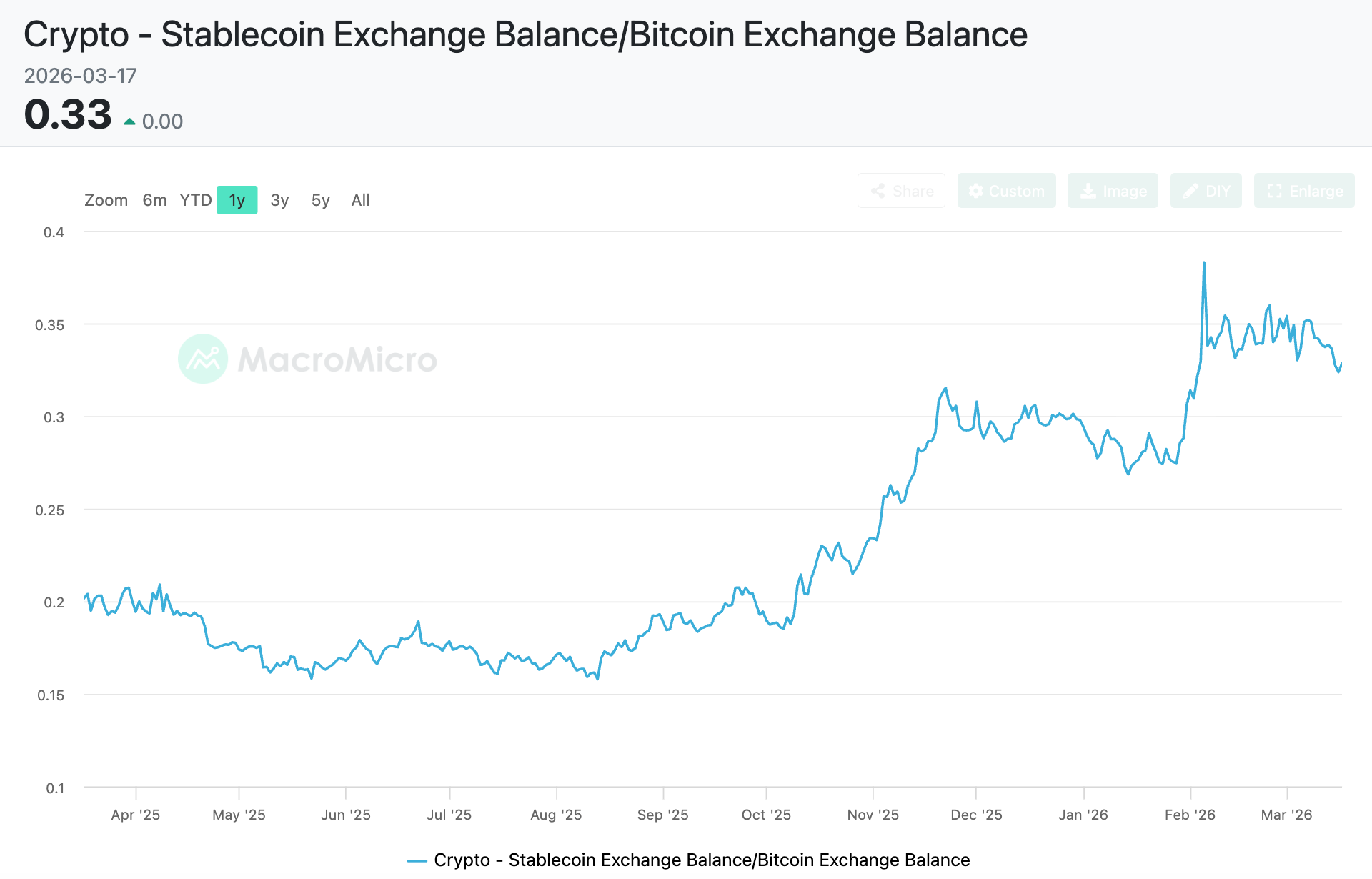
Task: Select the YTD zoom range
Action: [195, 200]
